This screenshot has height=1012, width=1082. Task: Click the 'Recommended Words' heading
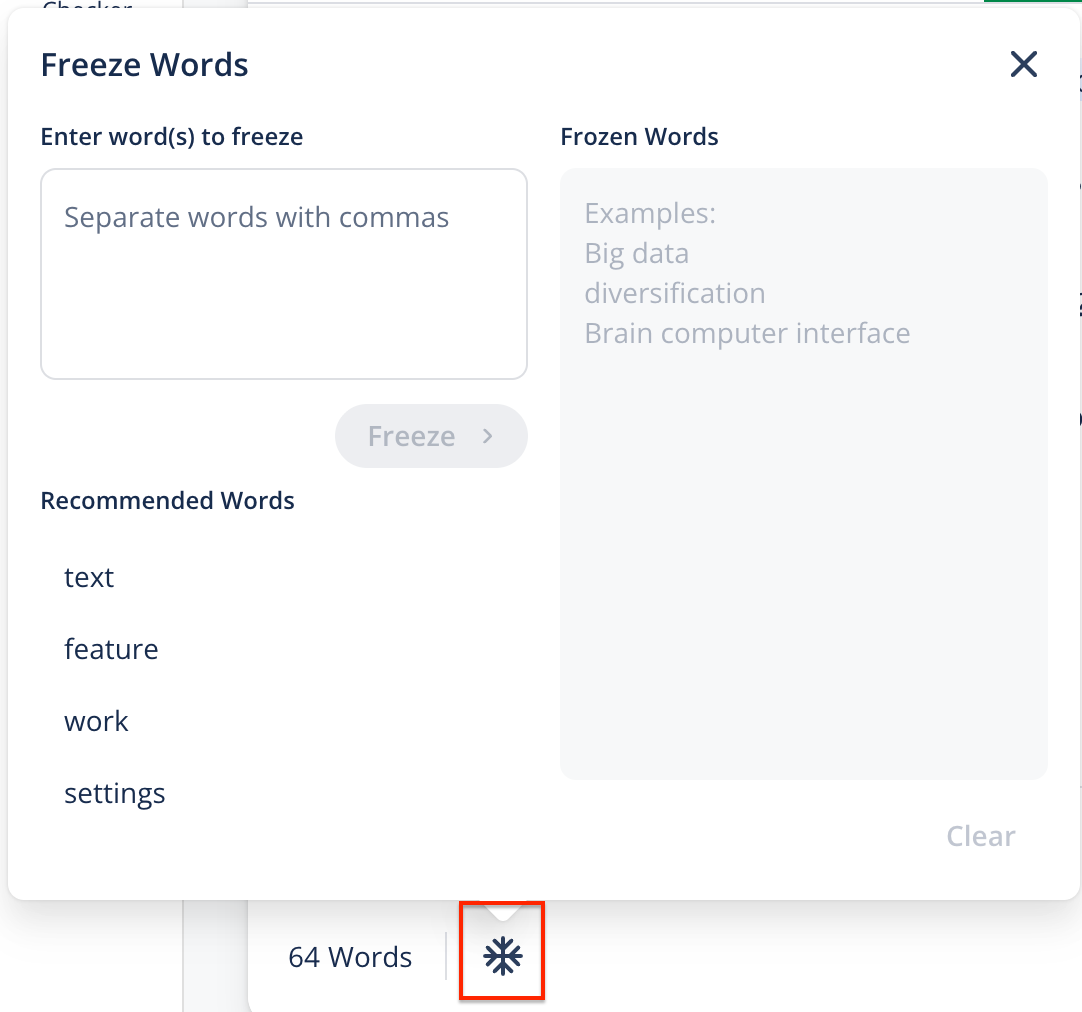click(x=167, y=500)
